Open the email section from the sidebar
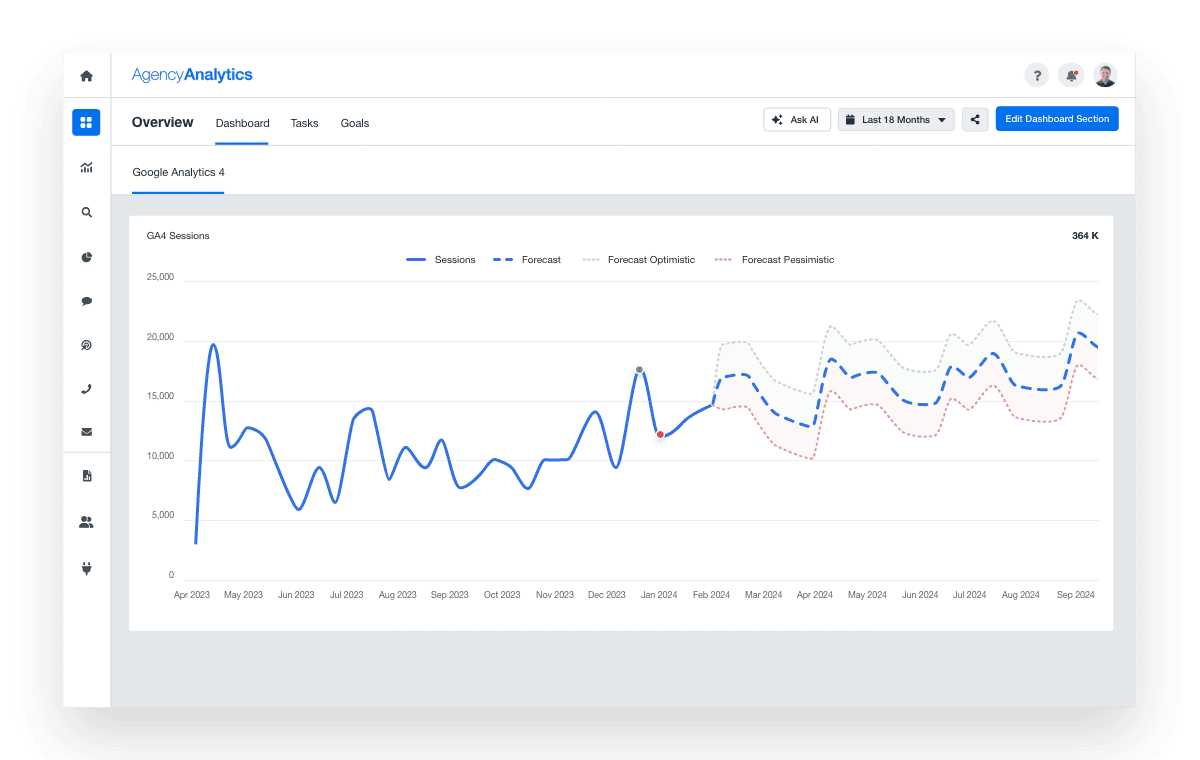Viewport: 1200px width, 760px height. pos(86,431)
